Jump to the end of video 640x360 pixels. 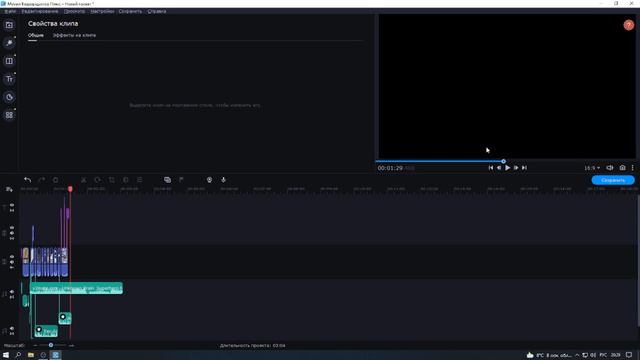click(x=524, y=168)
